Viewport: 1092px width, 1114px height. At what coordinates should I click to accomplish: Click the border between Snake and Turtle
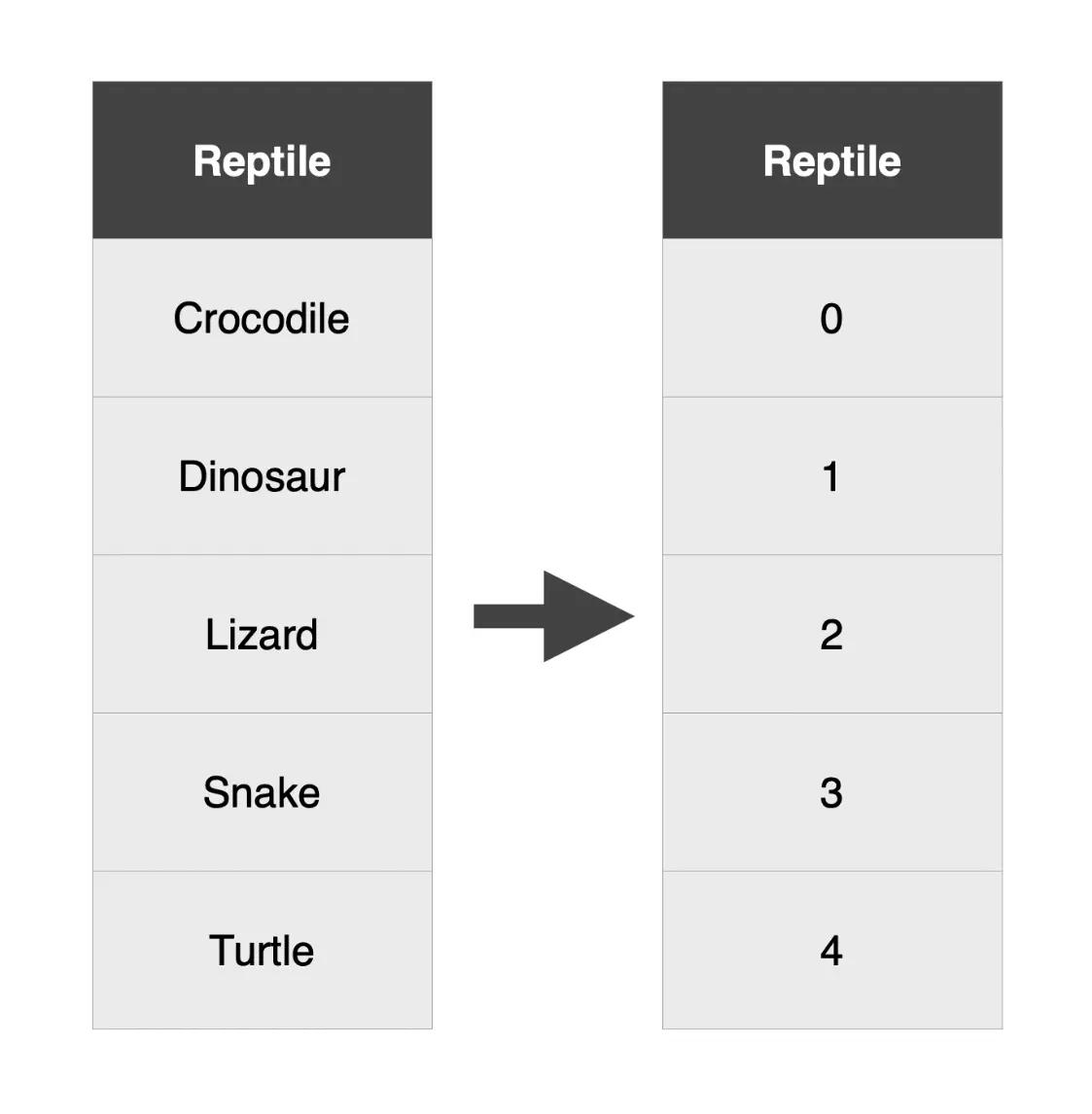[263, 871]
